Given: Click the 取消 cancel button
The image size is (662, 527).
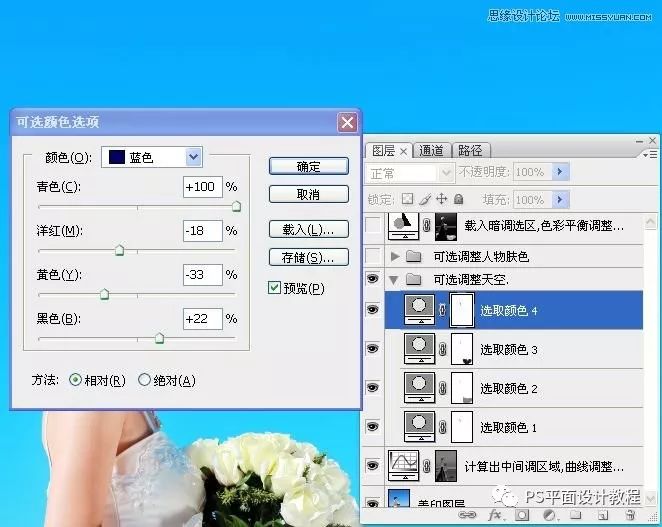Looking at the screenshot, I should click(x=309, y=194).
